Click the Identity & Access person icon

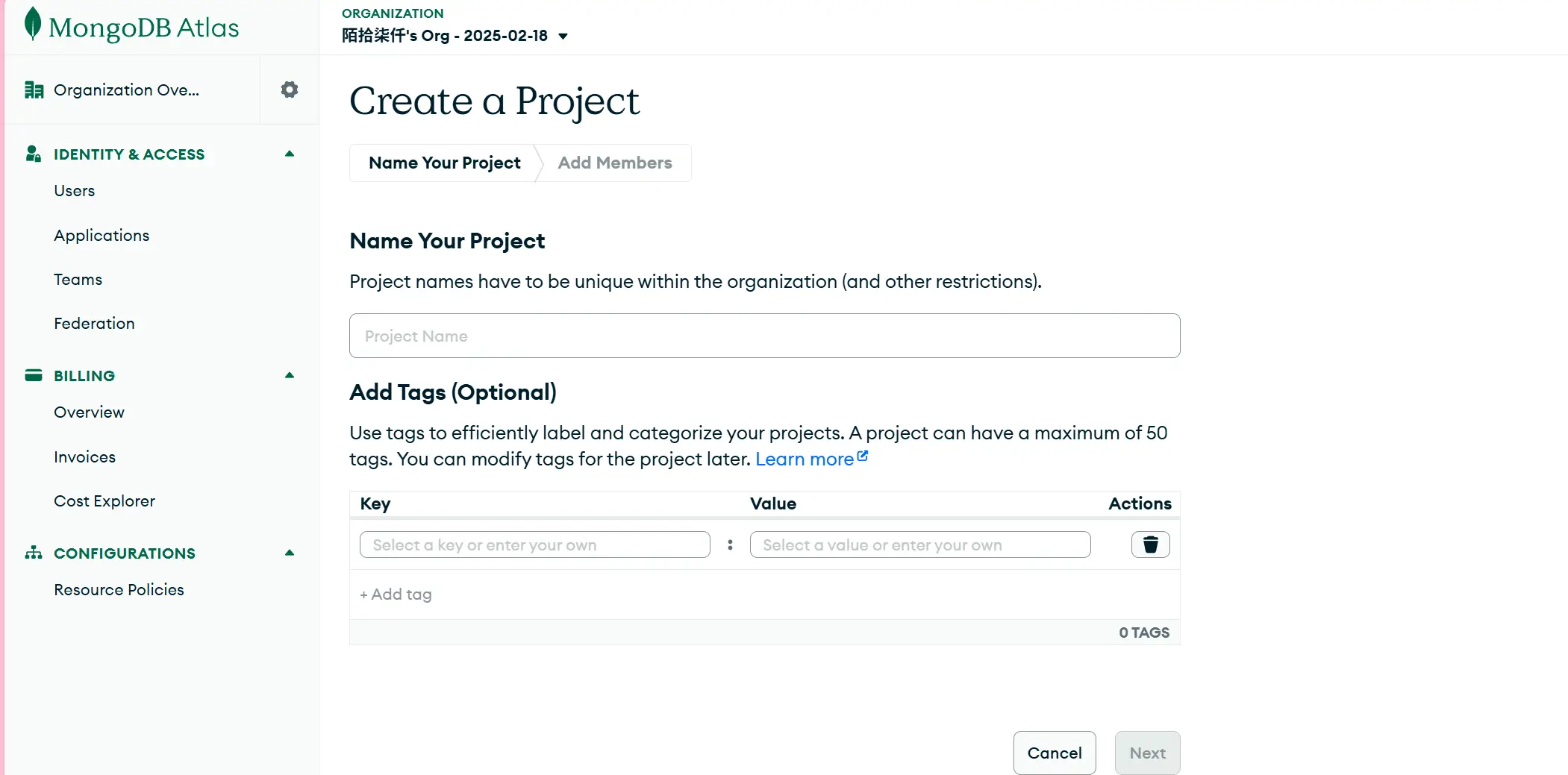[33, 154]
